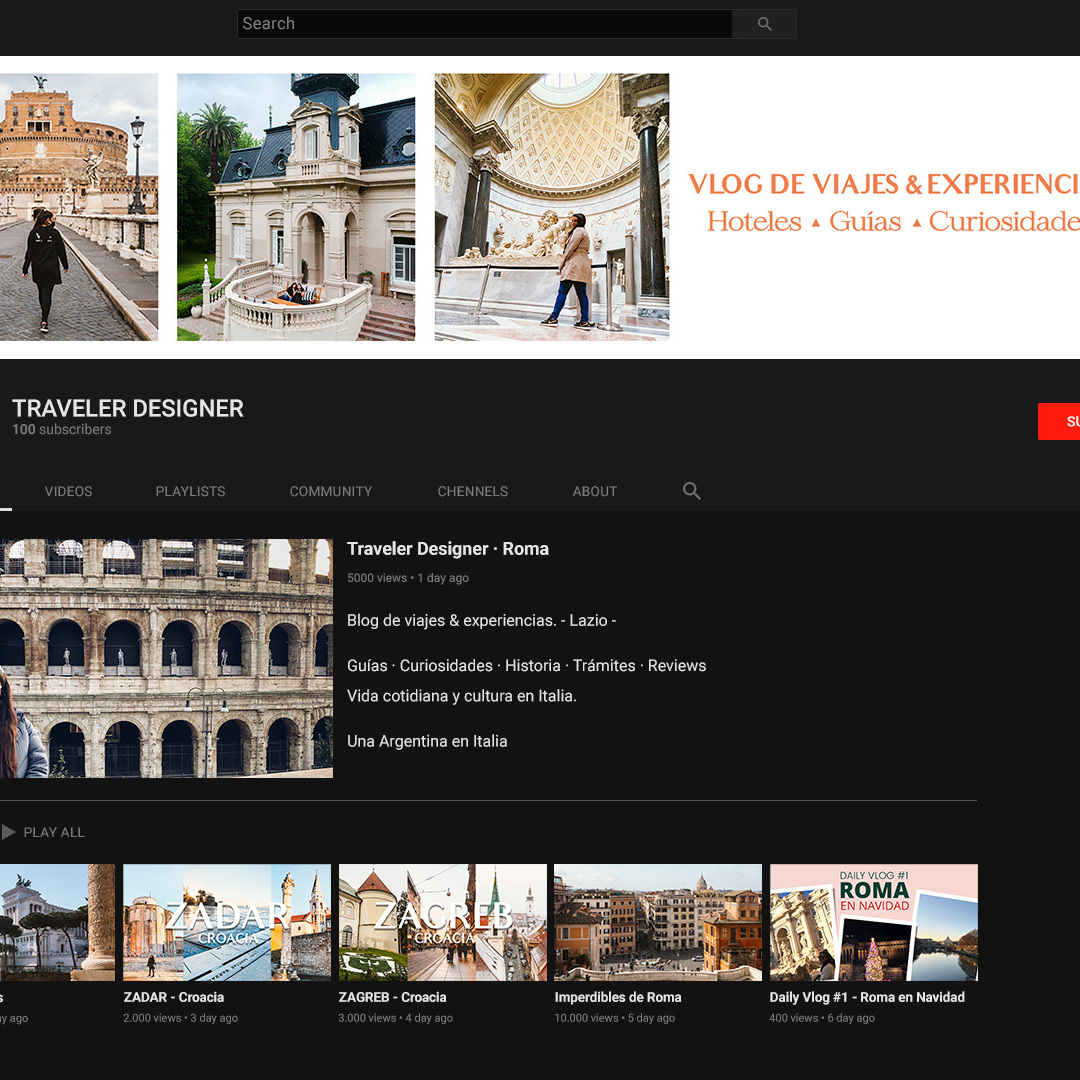Click the TRAVELER DESIGNER channel name

pyautogui.click(x=128, y=408)
